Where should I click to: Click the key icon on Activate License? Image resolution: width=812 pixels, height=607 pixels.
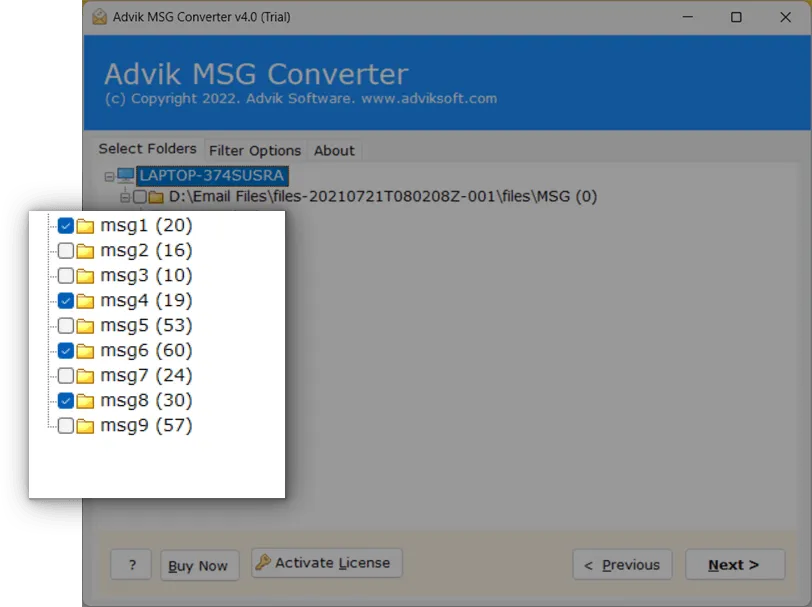[x=263, y=562]
